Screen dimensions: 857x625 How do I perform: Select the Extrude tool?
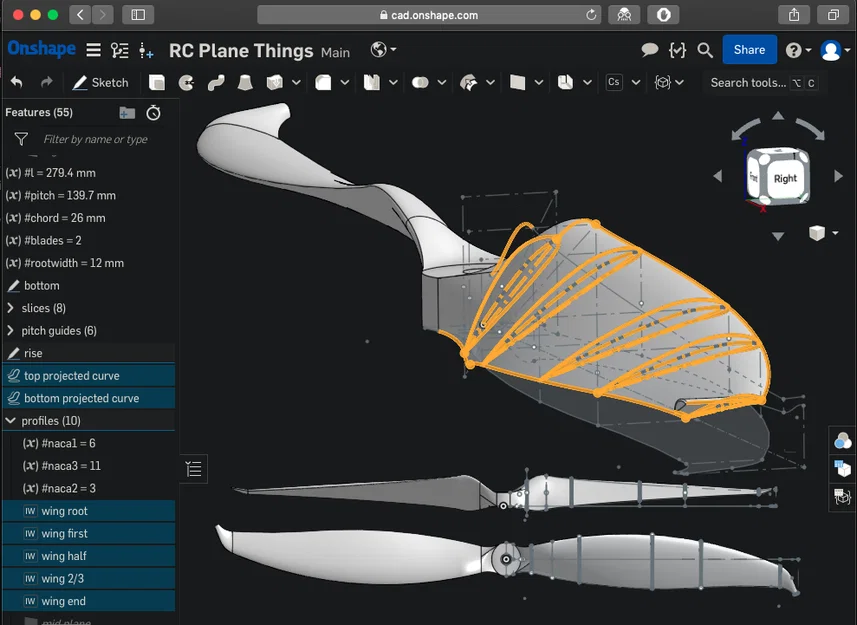click(x=156, y=83)
